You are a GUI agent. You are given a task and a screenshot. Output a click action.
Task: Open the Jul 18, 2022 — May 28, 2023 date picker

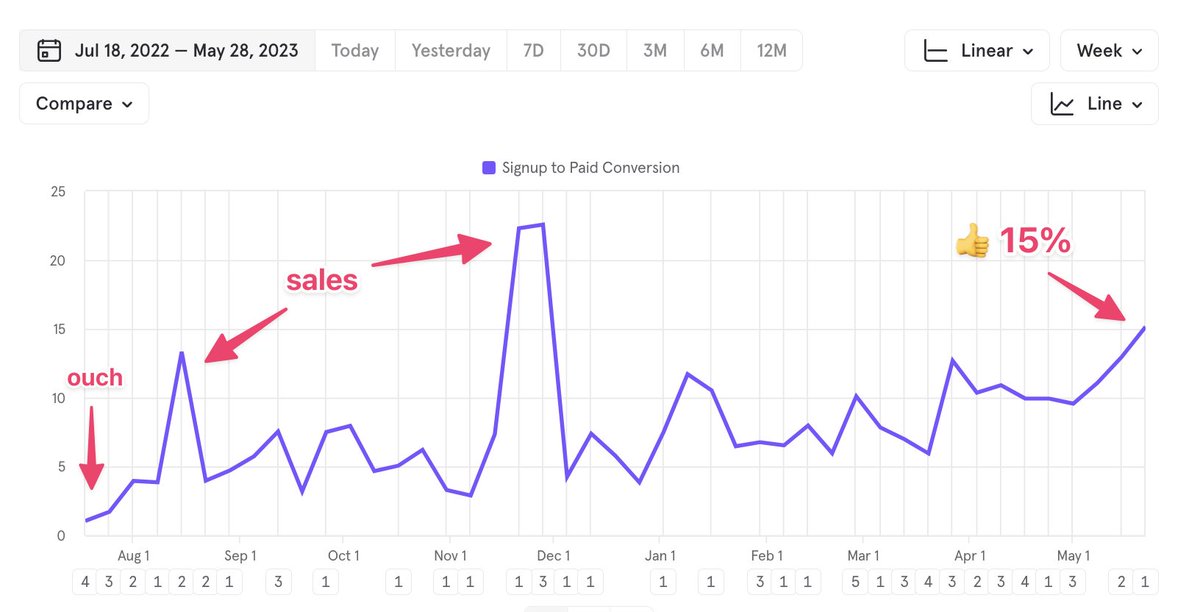[167, 50]
